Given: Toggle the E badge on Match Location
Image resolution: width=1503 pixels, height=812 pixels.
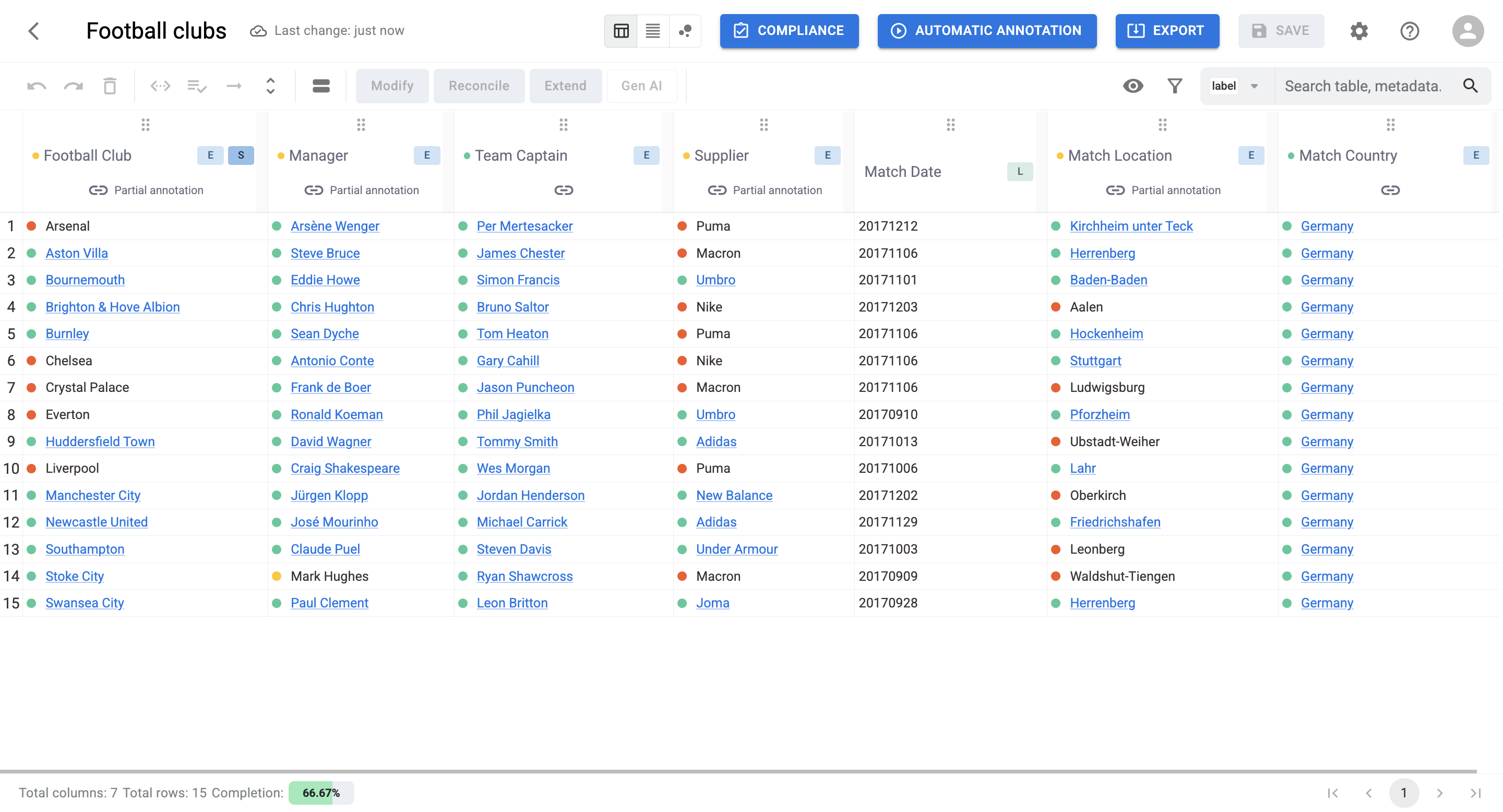Looking at the screenshot, I should [x=1251, y=155].
